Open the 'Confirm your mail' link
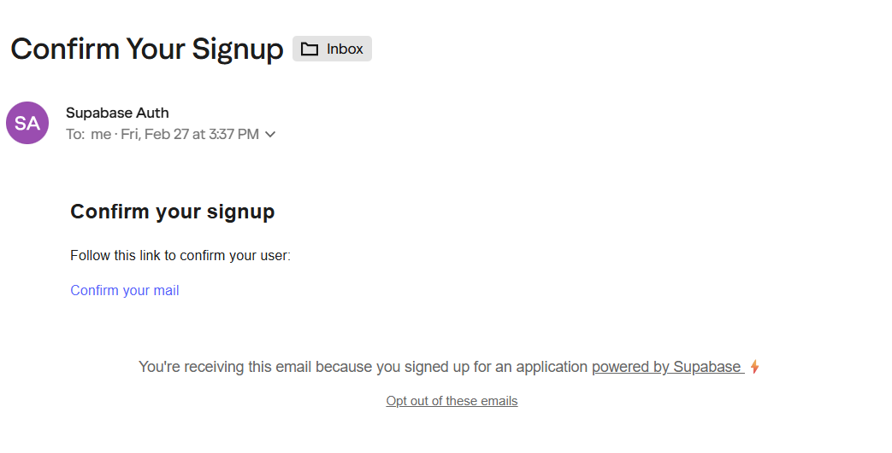The image size is (892, 453). click(124, 291)
